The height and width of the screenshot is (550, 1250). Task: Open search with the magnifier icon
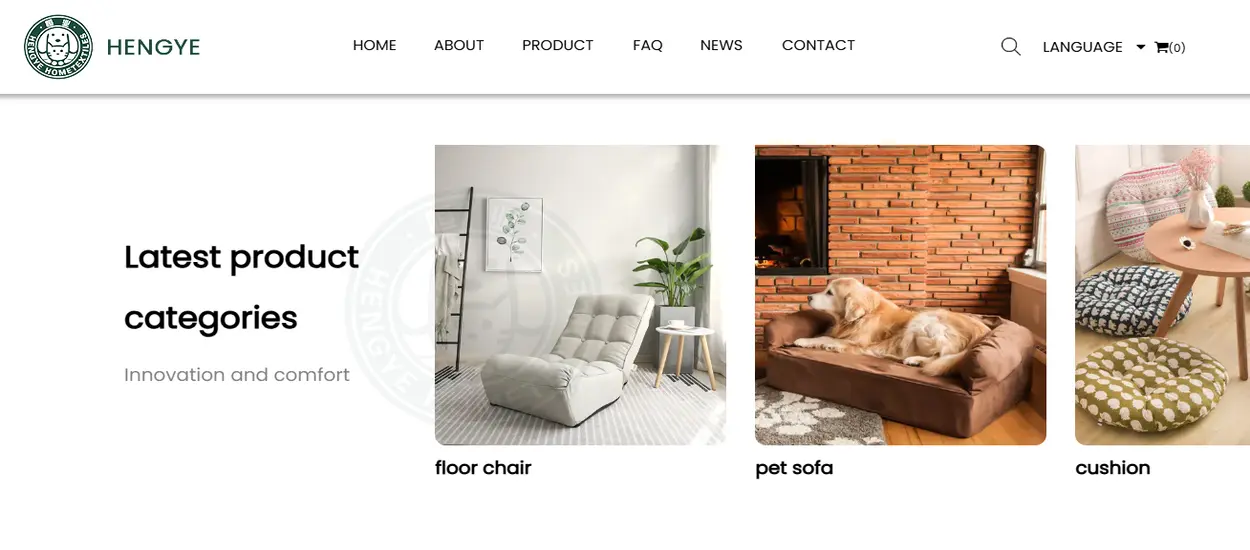pos(1011,46)
